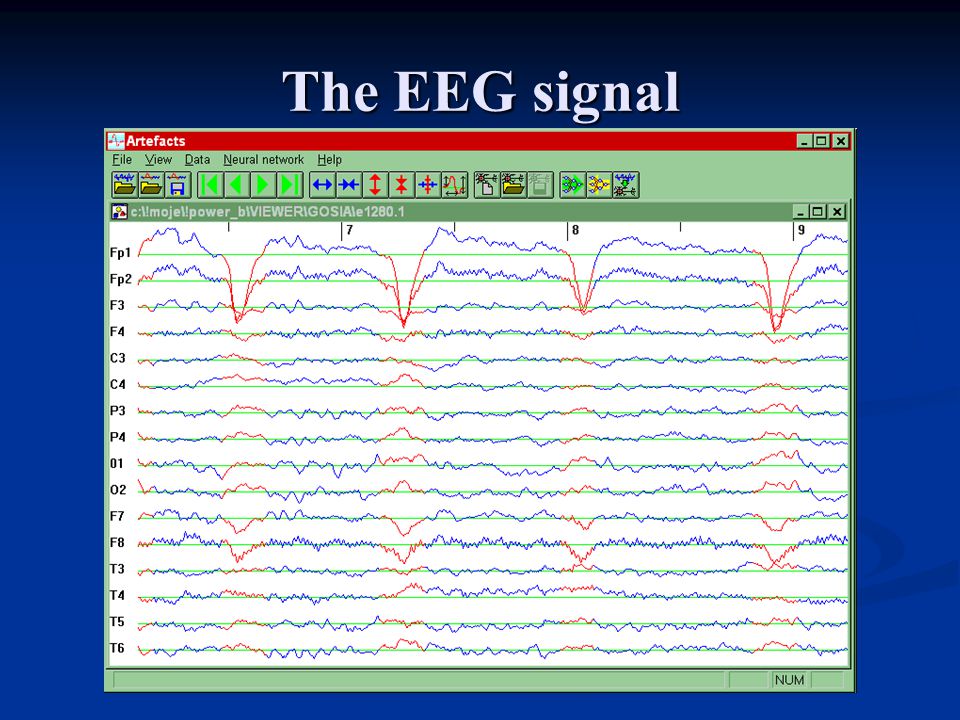Run network with the green arrow network icon
The height and width of the screenshot is (720, 960).
[x=572, y=184]
